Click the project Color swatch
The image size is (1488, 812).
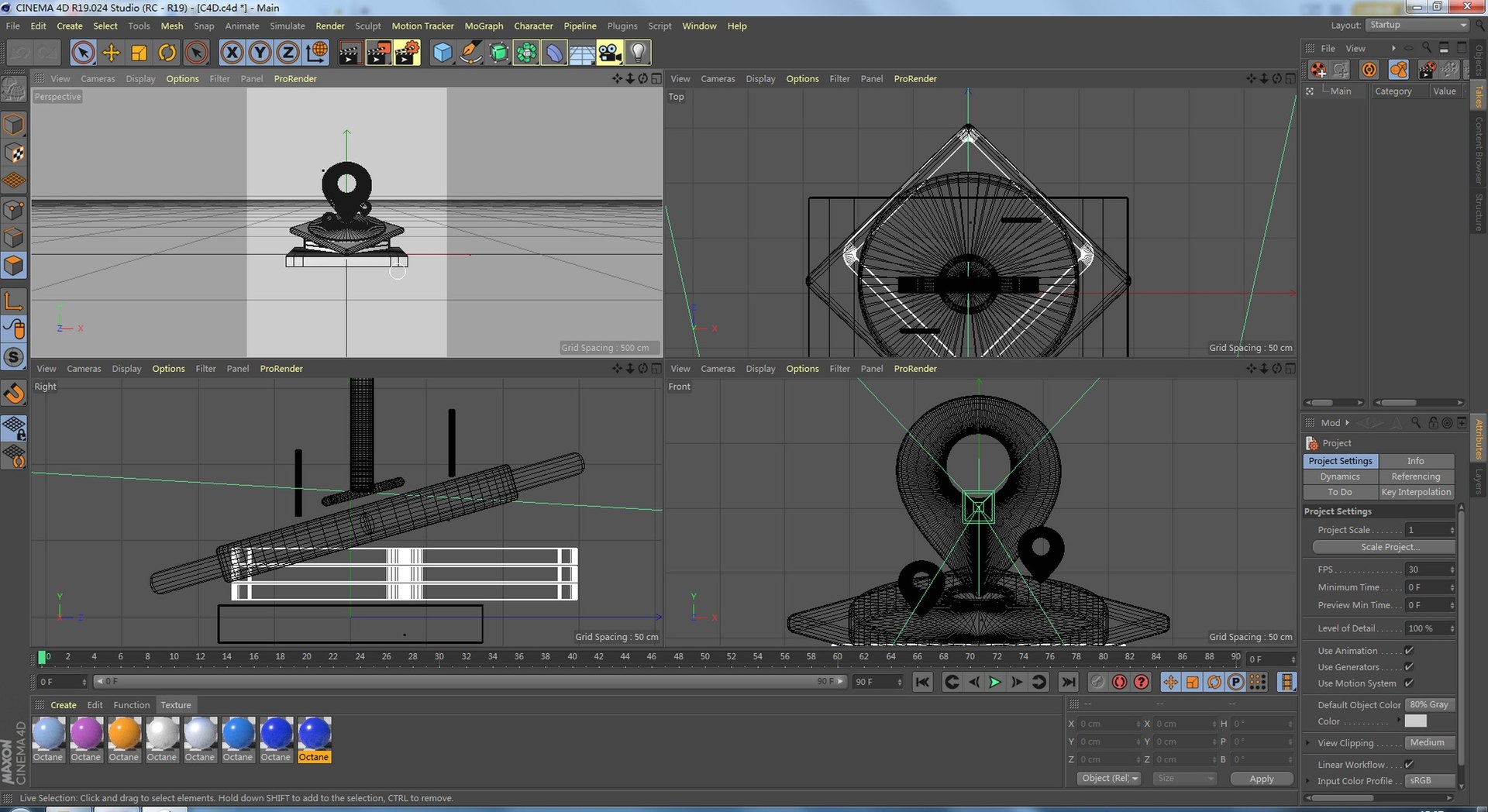click(x=1416, y=721)
